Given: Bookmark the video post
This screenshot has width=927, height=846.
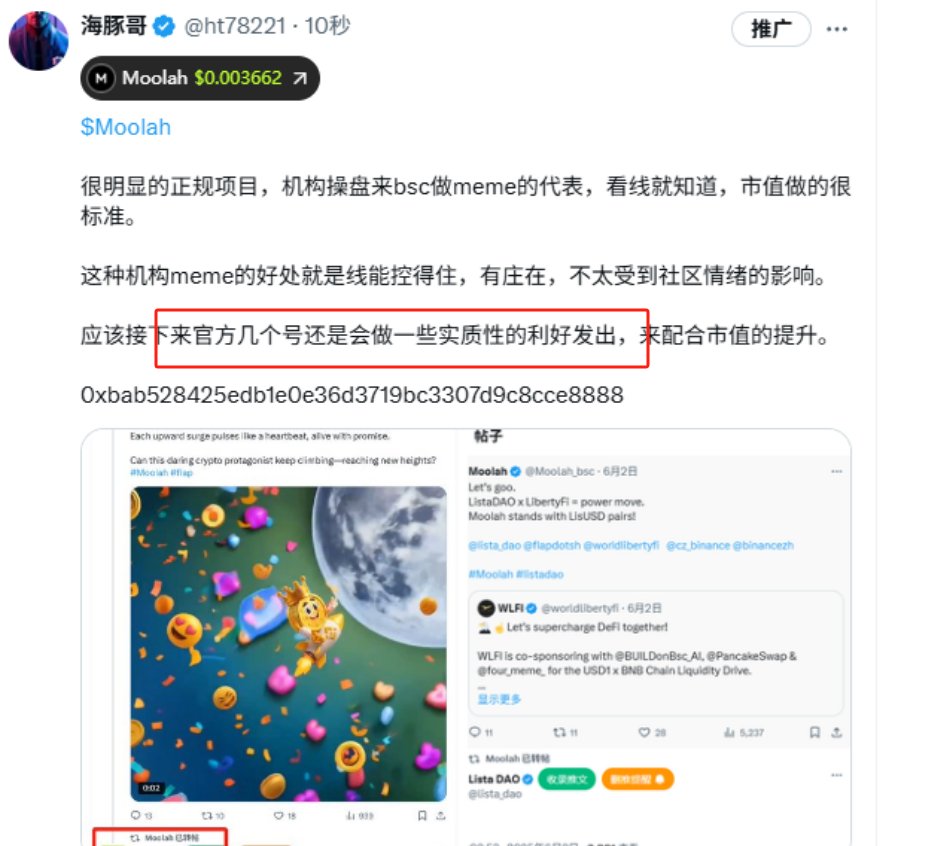Looking at the screenshot, I should coord(422,815).
